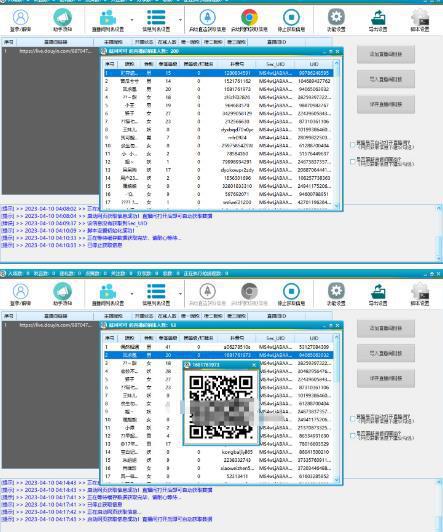
Task: Click the greyed-out rocket icon in the QR-code window
Action: point(208,291)
